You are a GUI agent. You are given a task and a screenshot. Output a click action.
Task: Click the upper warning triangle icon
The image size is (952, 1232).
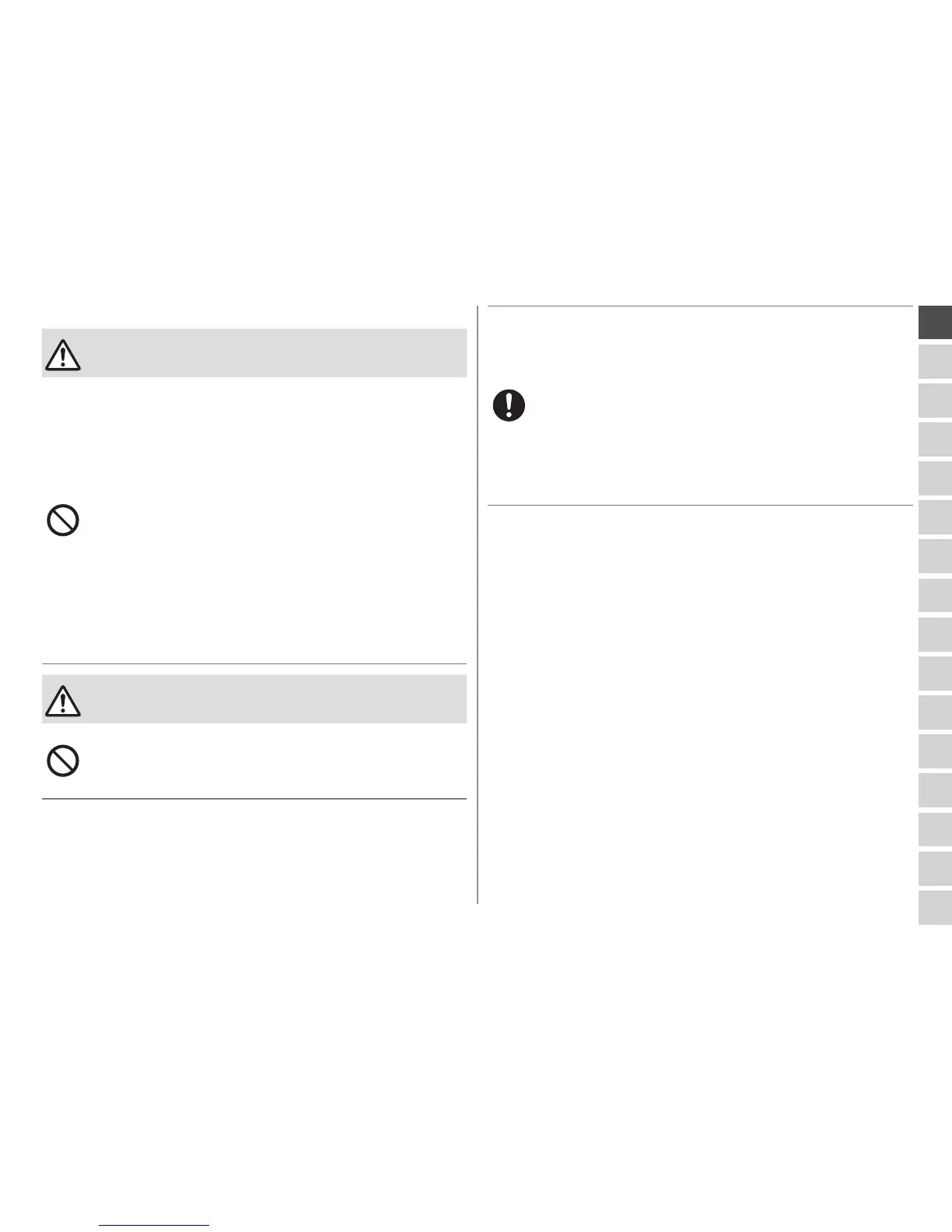click(63, 355)
